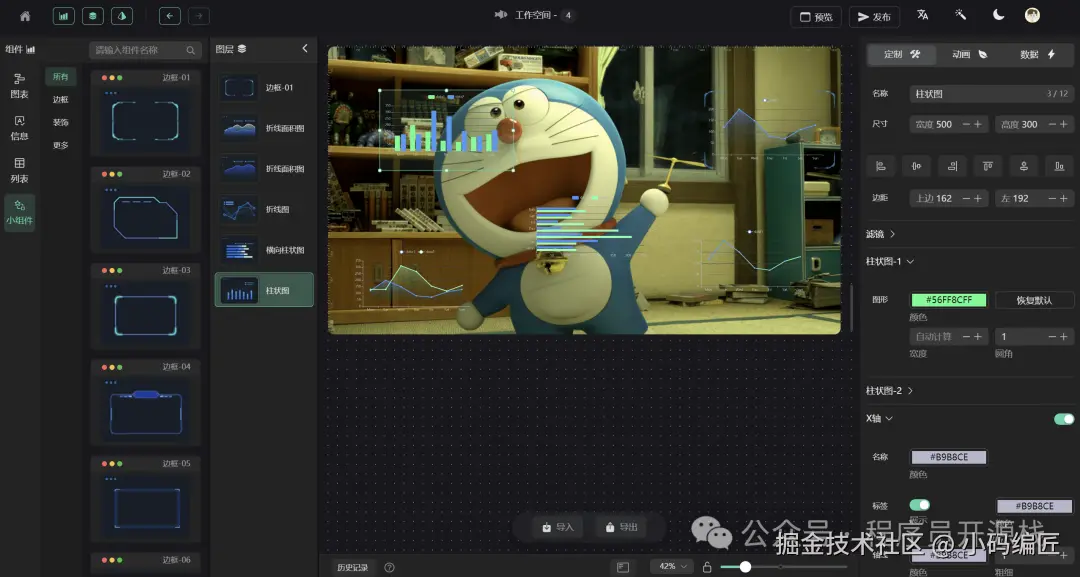Screen dimensions: 1080x577
Task: Click the search magnifier in component search box
Action: pos(190,50)
